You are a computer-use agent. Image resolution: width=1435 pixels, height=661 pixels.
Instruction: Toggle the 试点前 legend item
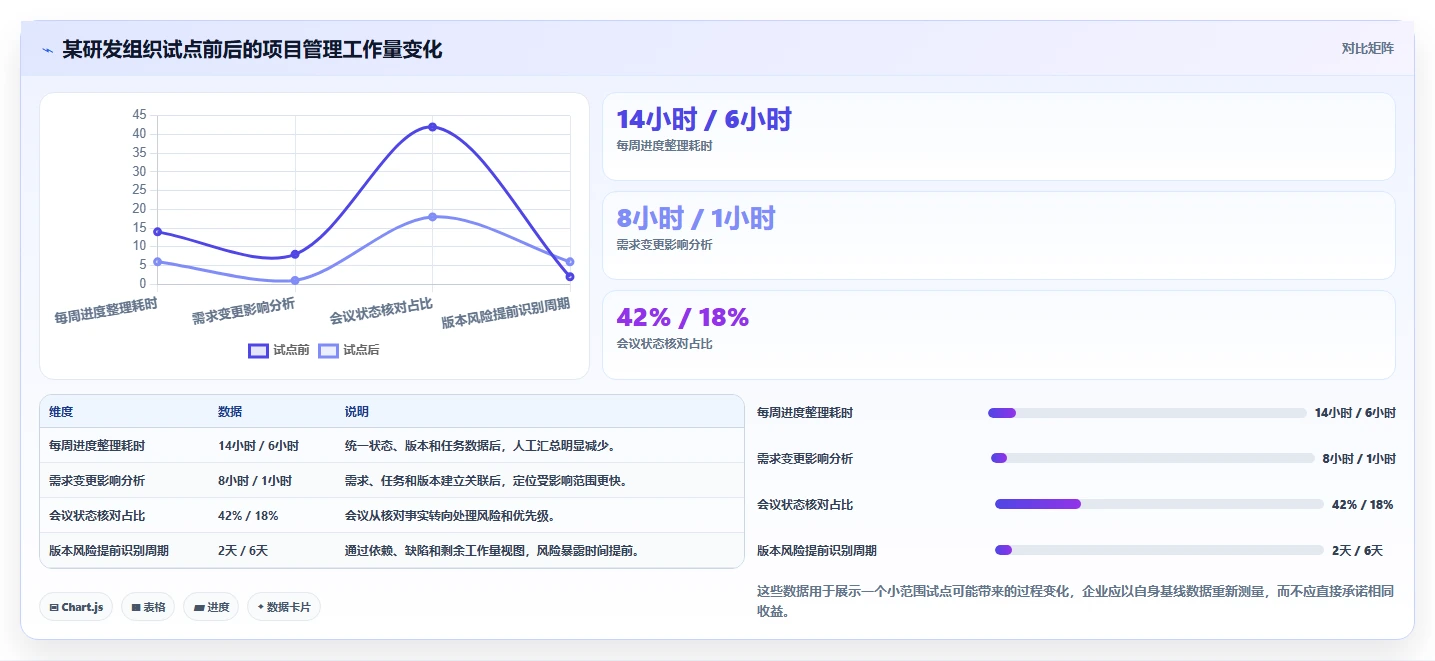coord(279,350)
